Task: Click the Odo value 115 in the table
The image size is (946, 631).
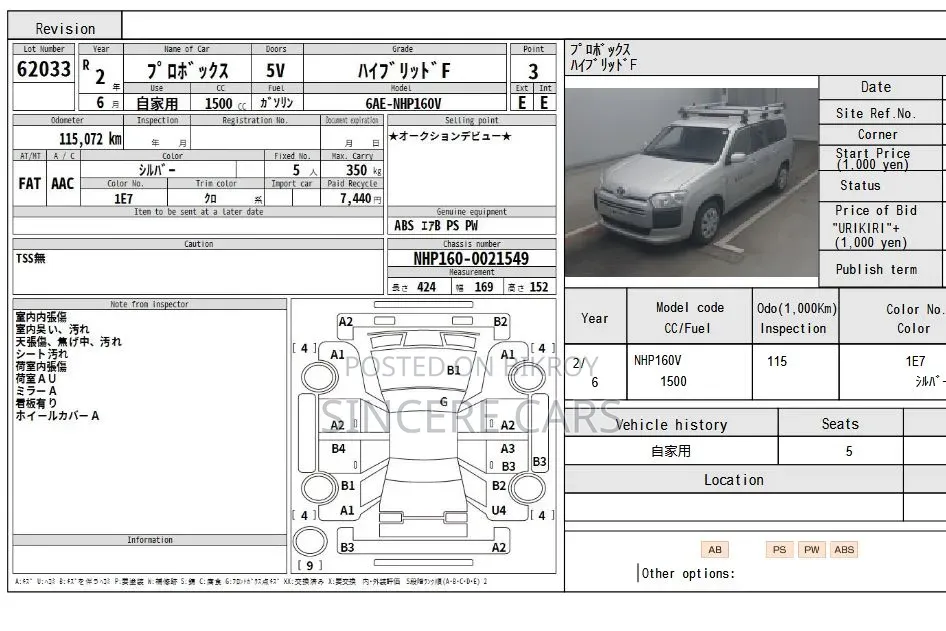Action: pos(777,361)
